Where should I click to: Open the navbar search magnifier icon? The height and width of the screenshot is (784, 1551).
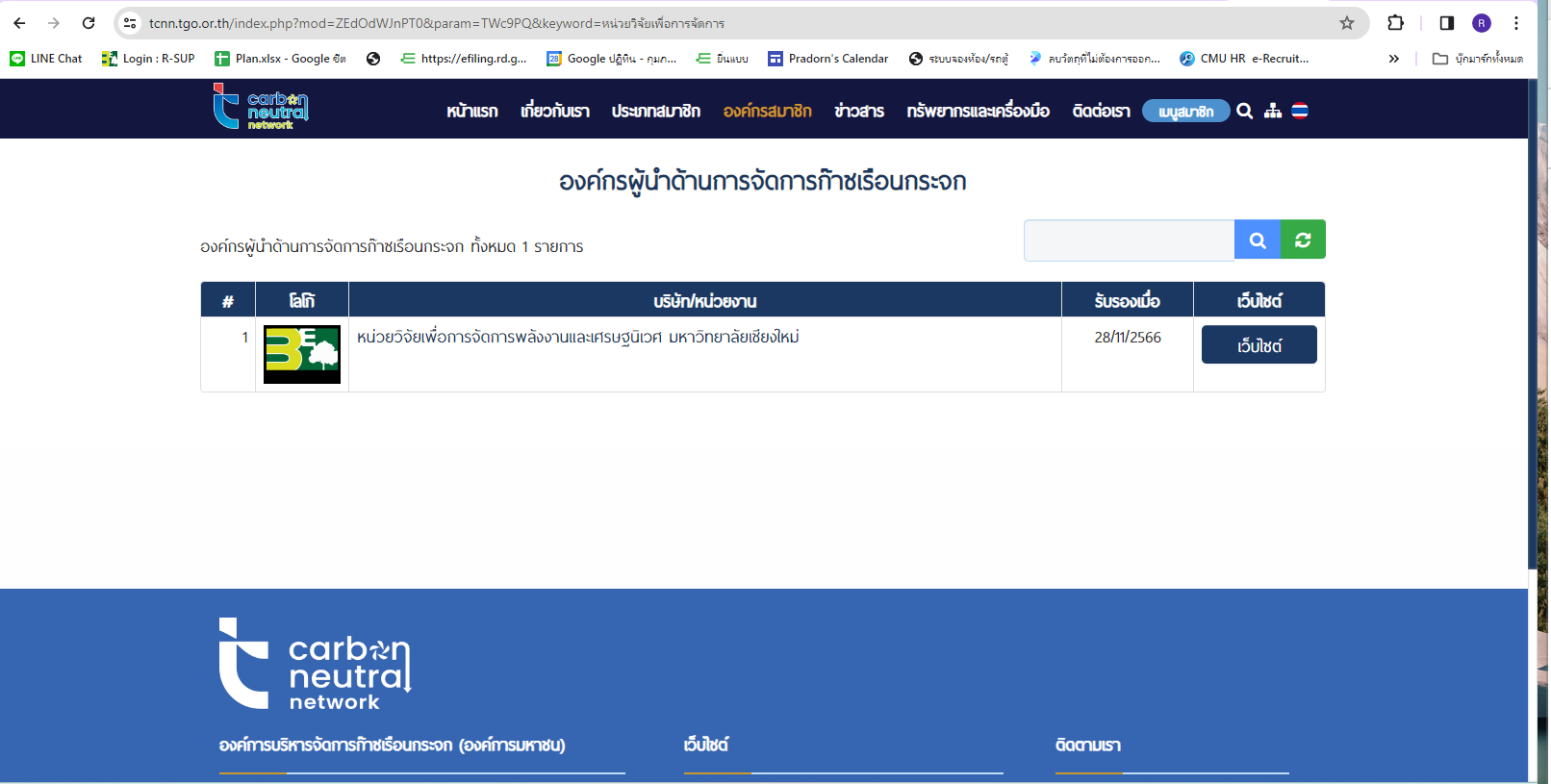tap(1244, 112)
